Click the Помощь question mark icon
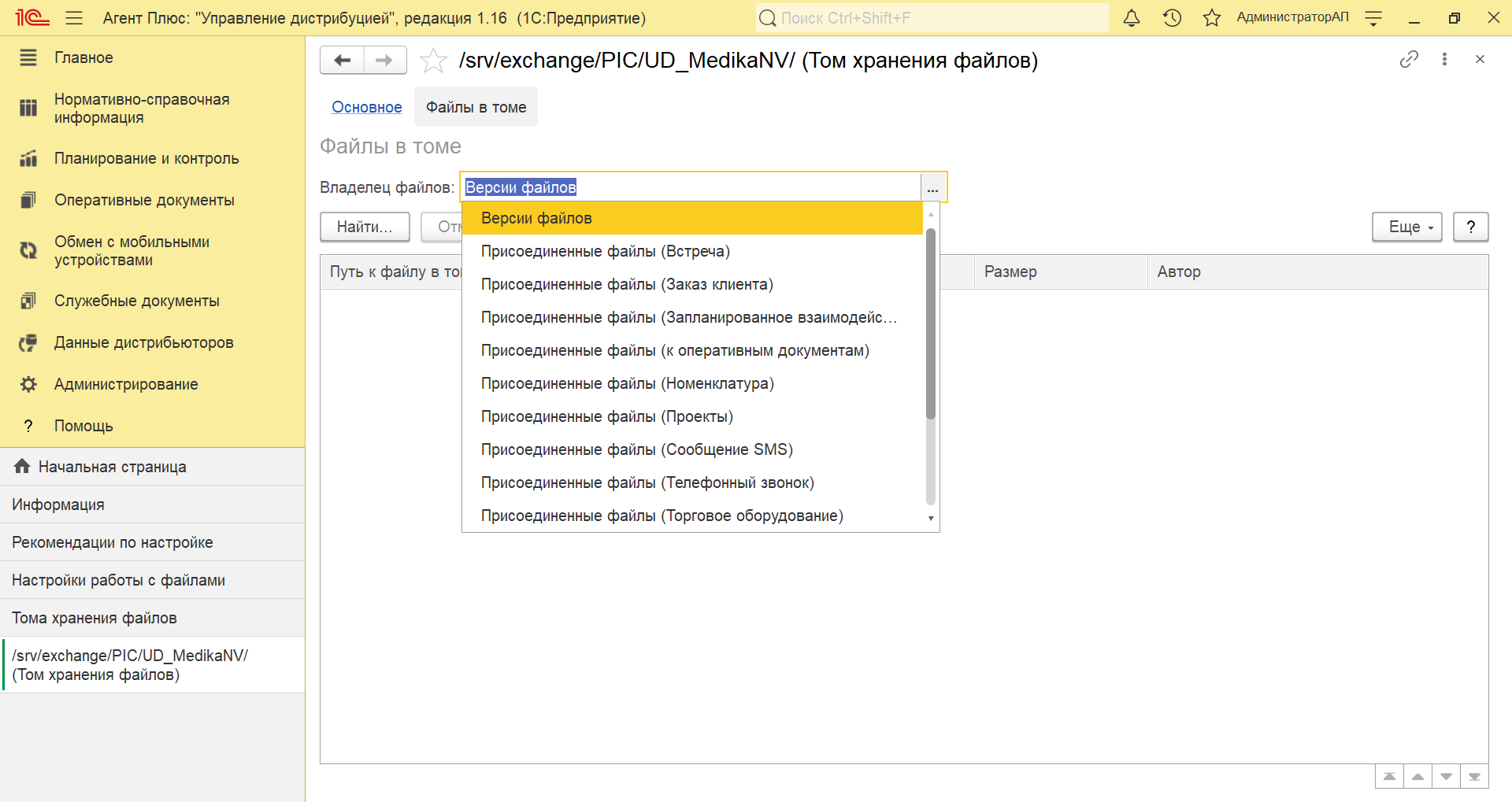Screen dimensions: 1512x802 pos(28,426)
